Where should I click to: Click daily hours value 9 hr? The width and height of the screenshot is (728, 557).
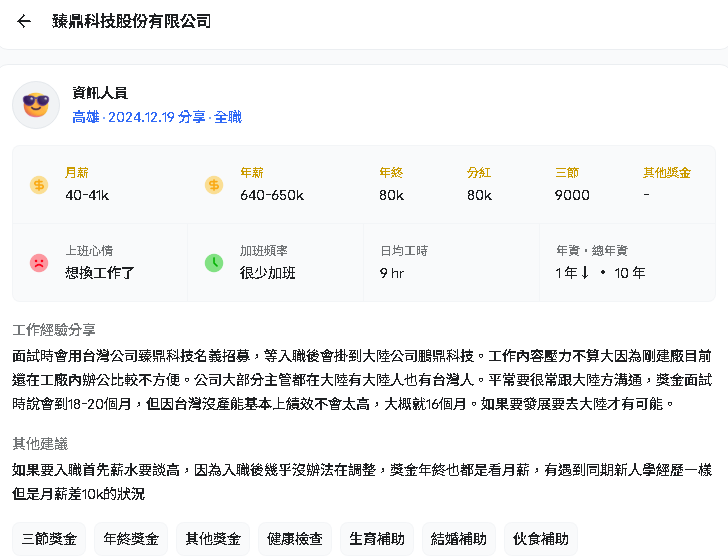[392, 273]
